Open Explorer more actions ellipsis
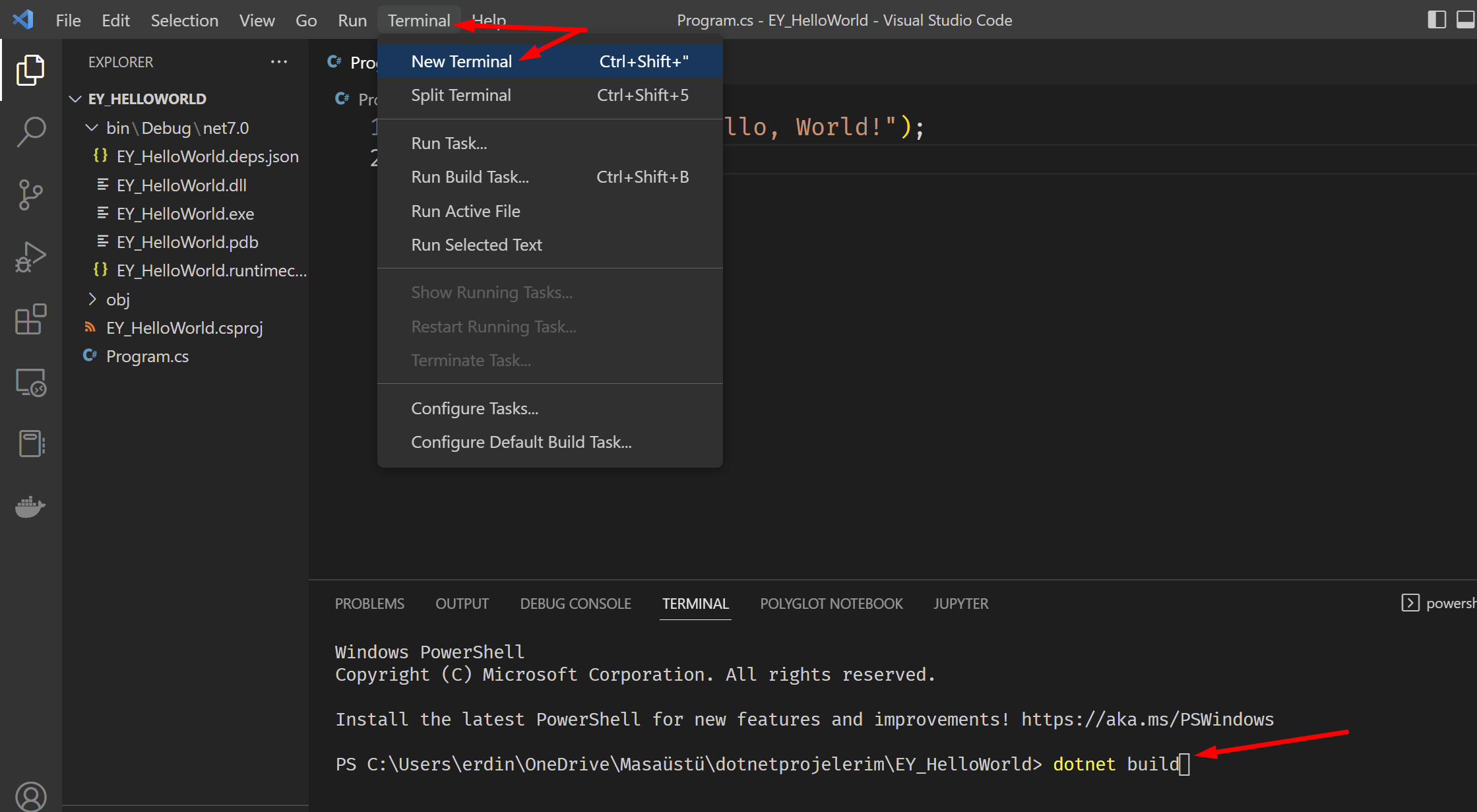Screen dimensions: 1477x812 [279, 62]
